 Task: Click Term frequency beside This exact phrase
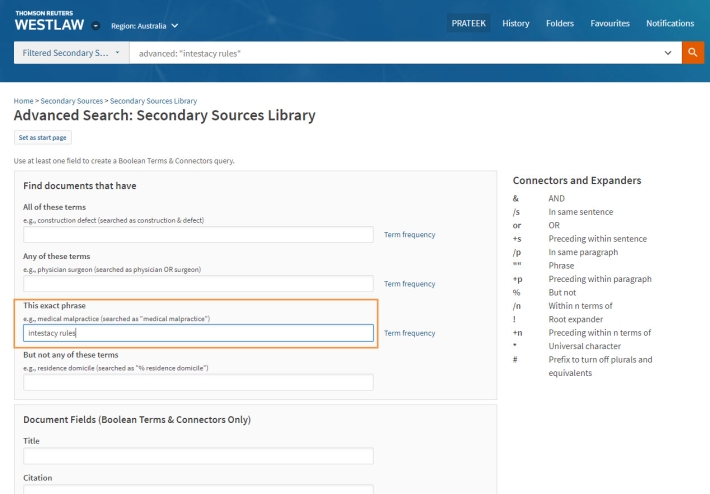tap(410, 333)
